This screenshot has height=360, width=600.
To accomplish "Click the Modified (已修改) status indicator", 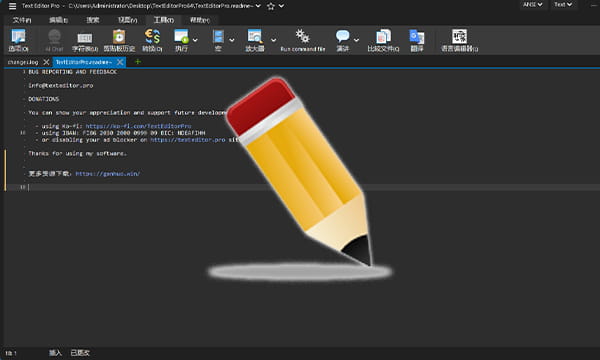I will coord(80,353).
